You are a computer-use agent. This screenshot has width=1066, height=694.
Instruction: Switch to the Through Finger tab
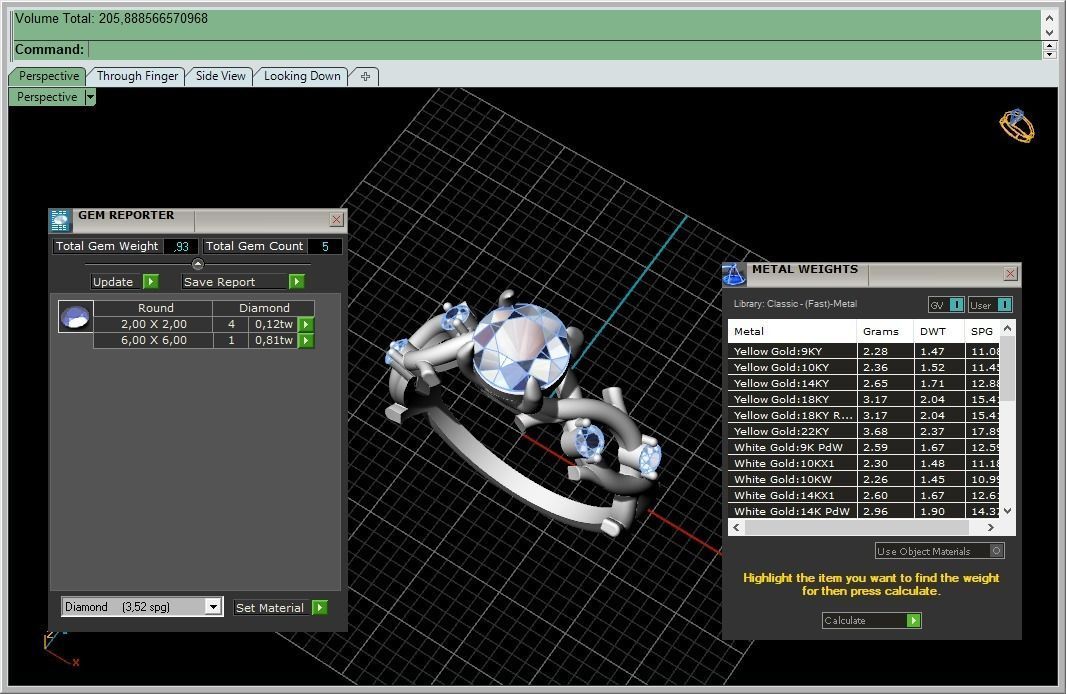(137, 76)
